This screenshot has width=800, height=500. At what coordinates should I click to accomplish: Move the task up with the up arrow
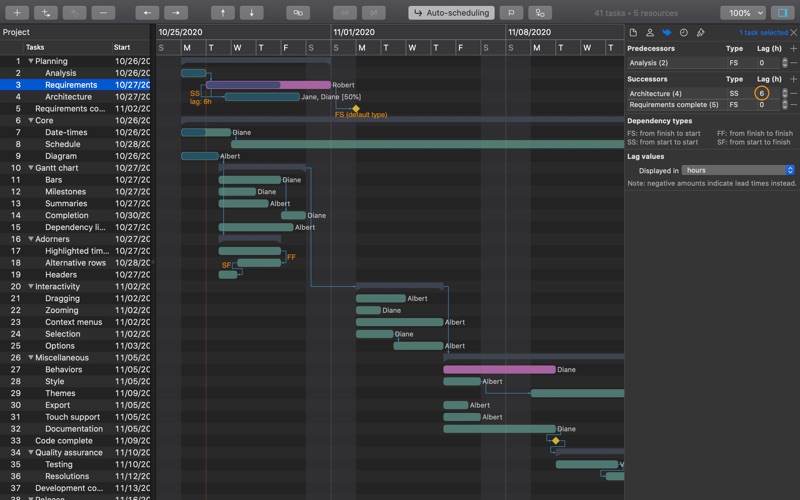pos(223,13)
